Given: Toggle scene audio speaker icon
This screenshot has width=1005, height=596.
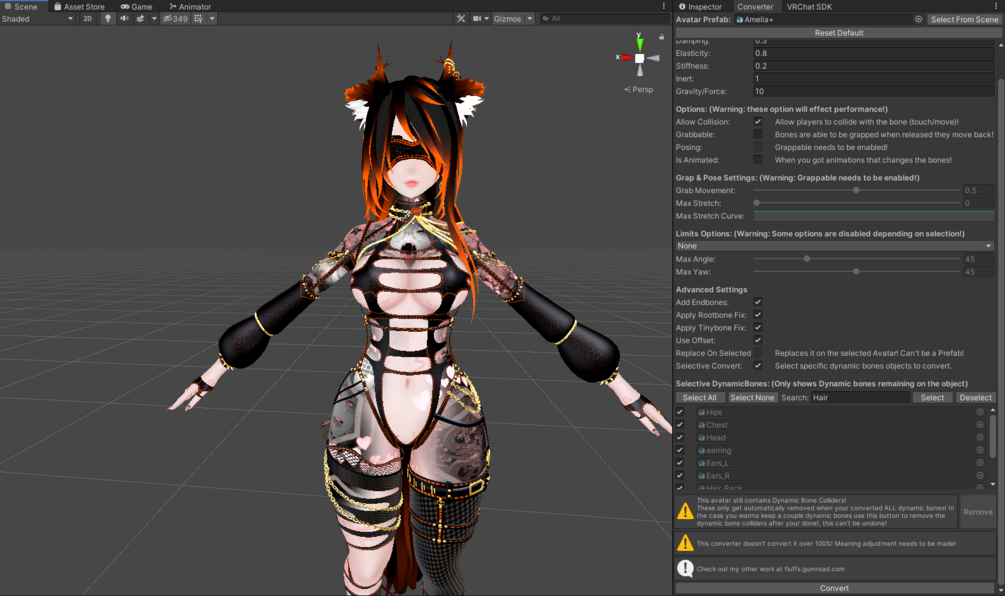Looking at the screenshot, I should pos(124,19).
